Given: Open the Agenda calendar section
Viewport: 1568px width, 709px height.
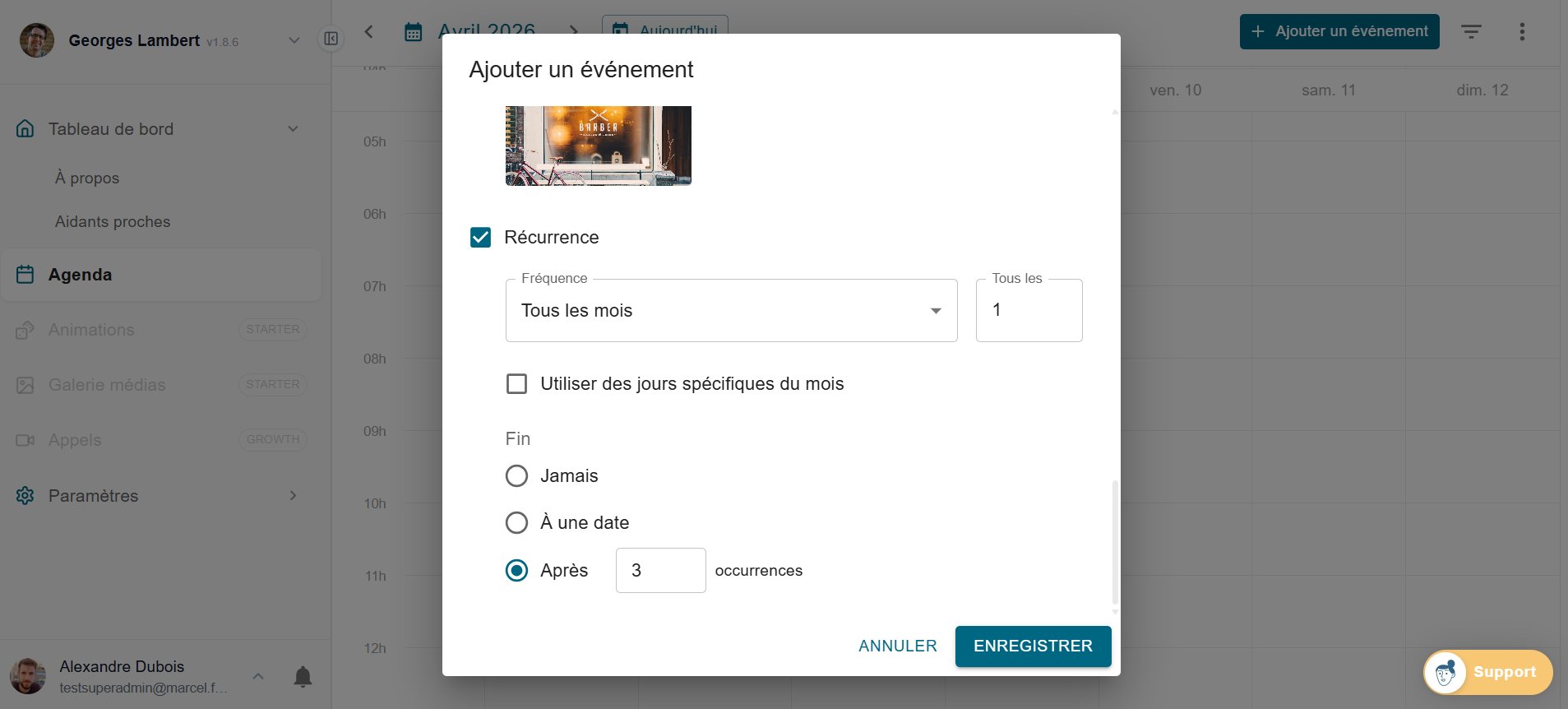Looking at the screenshot, I should [80, 274].
